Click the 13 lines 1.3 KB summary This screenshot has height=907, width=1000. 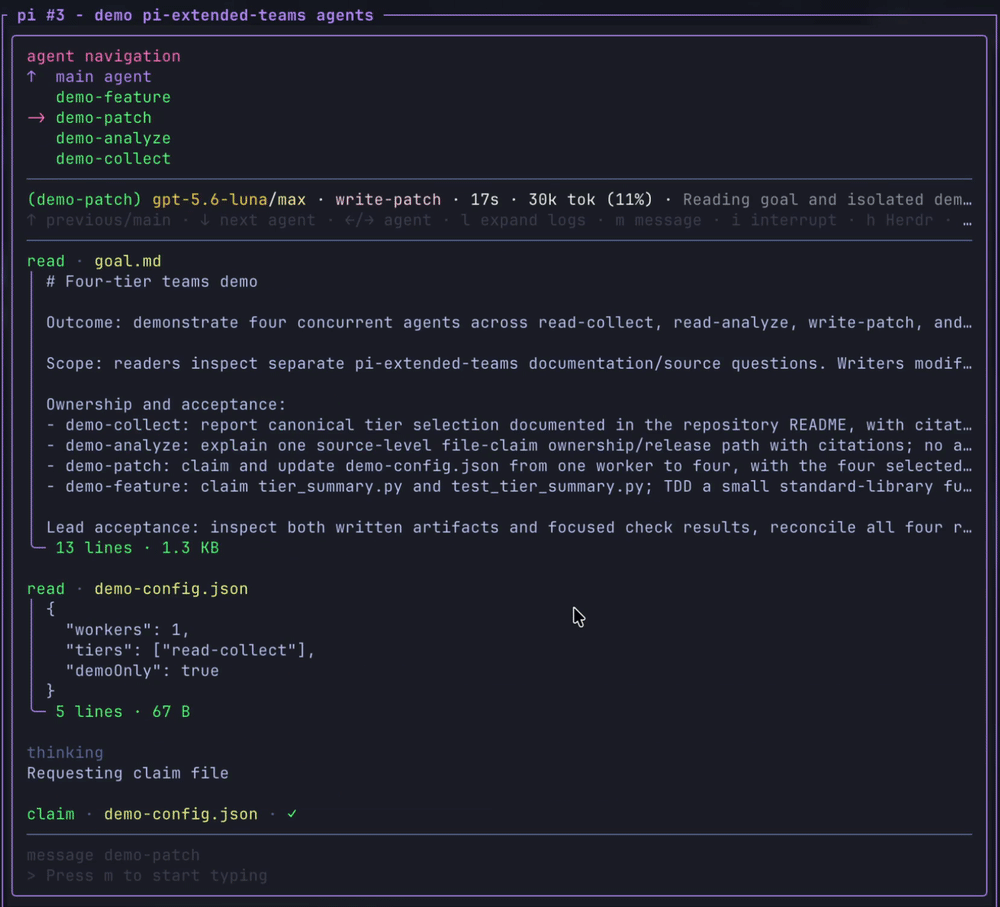137,547
